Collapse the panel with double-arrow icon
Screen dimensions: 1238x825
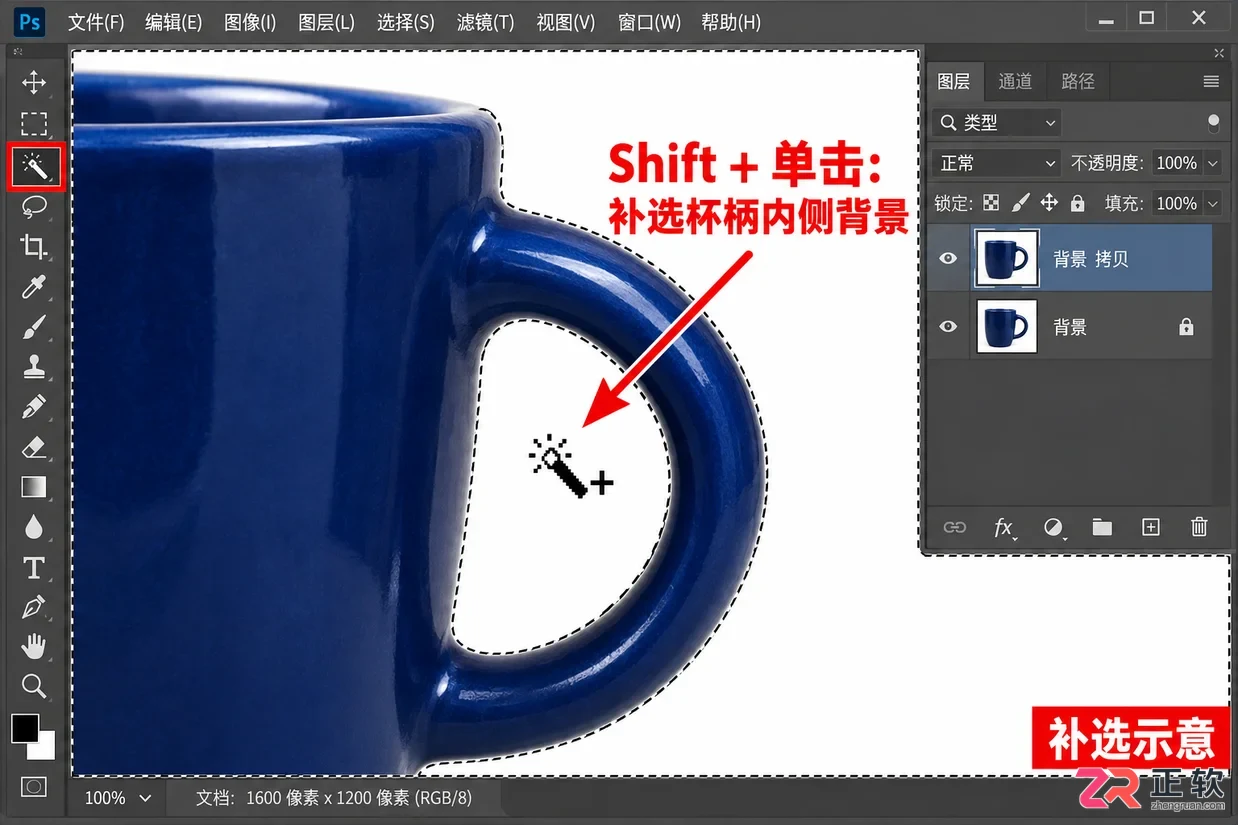click(1219, 54)
